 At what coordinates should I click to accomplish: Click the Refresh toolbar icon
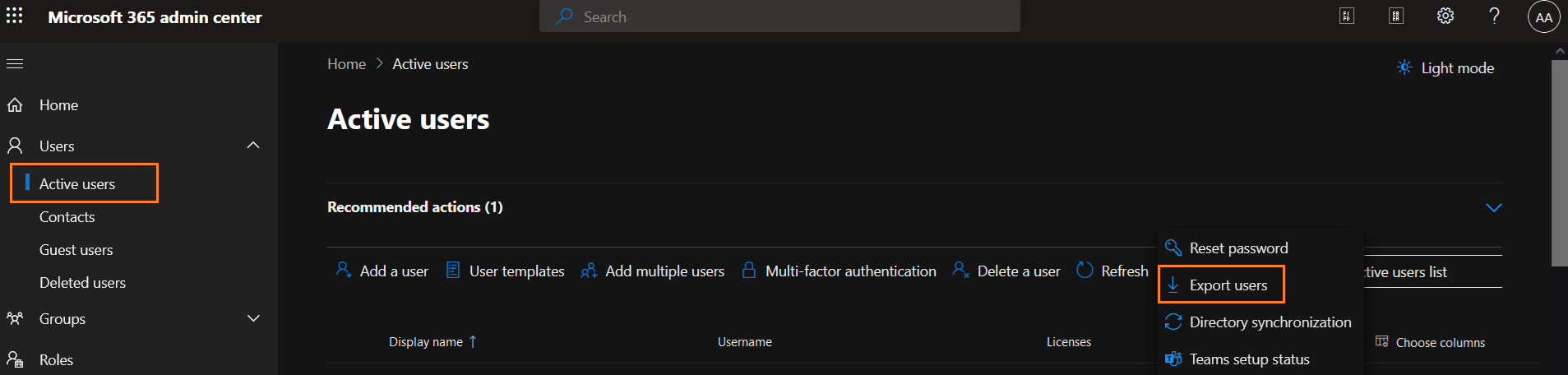1085,271
